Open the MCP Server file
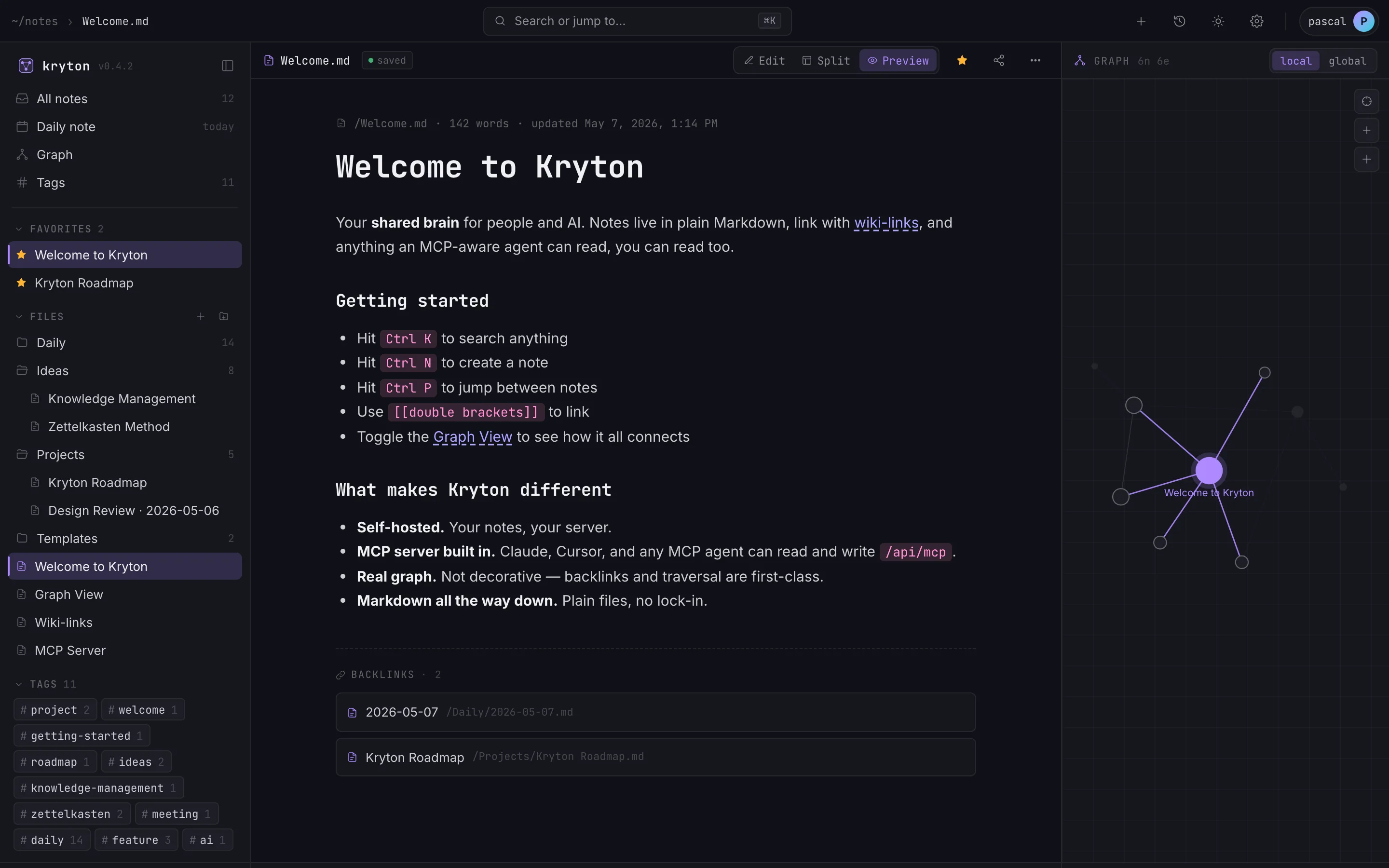This screenshot has width=1389, height=868. (125, 651)
